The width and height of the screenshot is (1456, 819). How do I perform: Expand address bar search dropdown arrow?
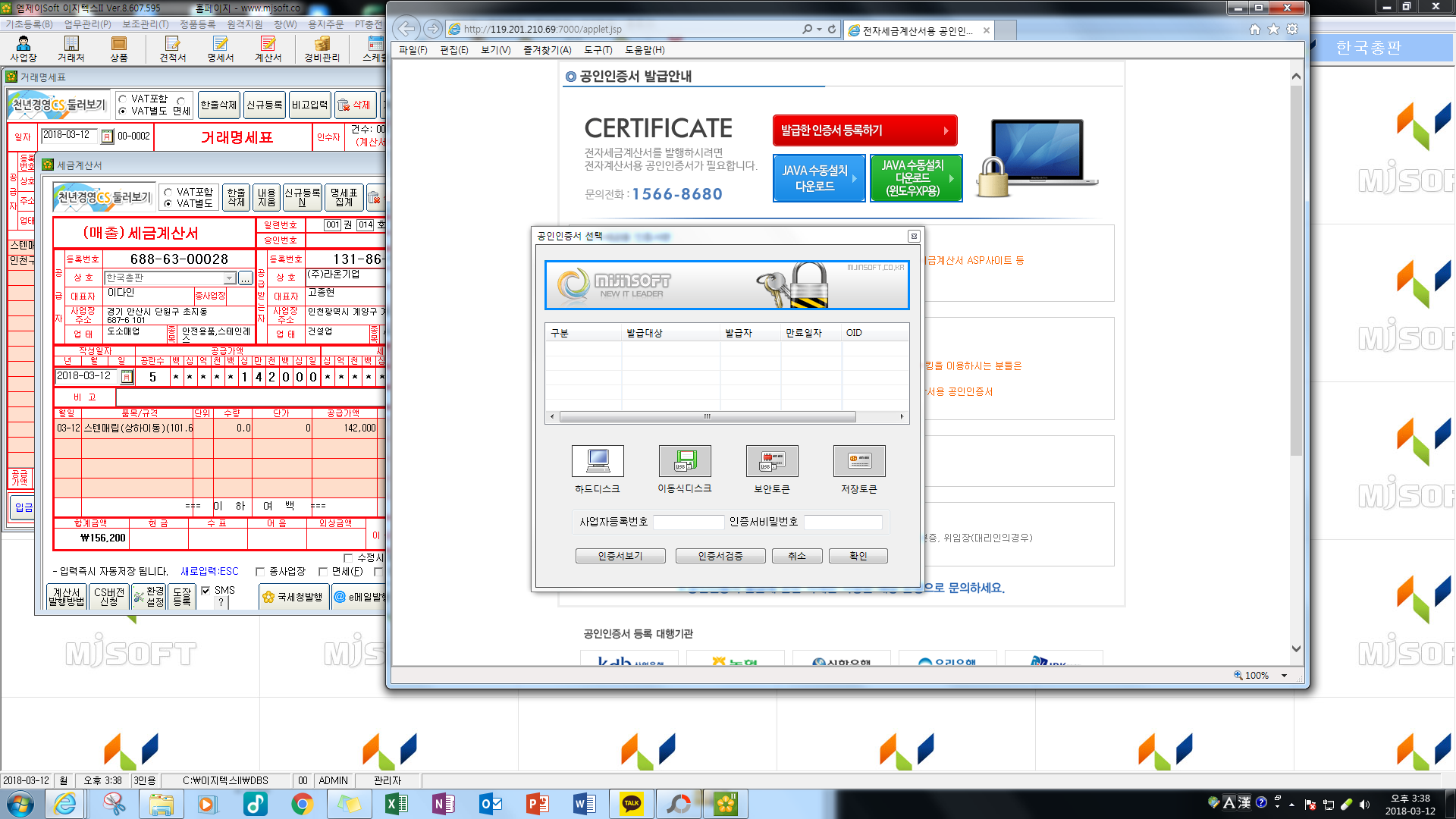tap(819, 29)
